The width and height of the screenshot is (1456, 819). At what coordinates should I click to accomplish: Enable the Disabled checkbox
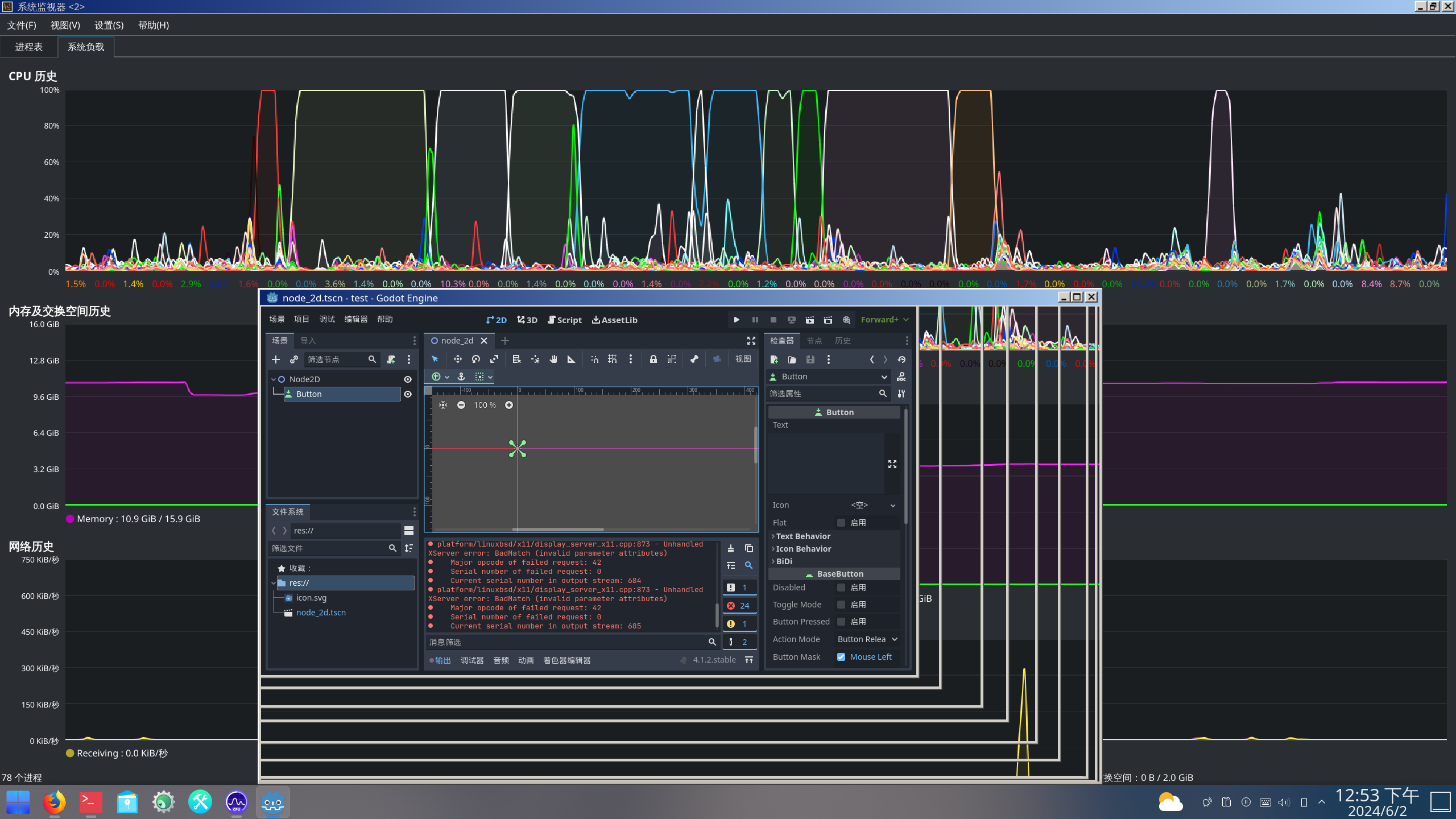[841, 588]
